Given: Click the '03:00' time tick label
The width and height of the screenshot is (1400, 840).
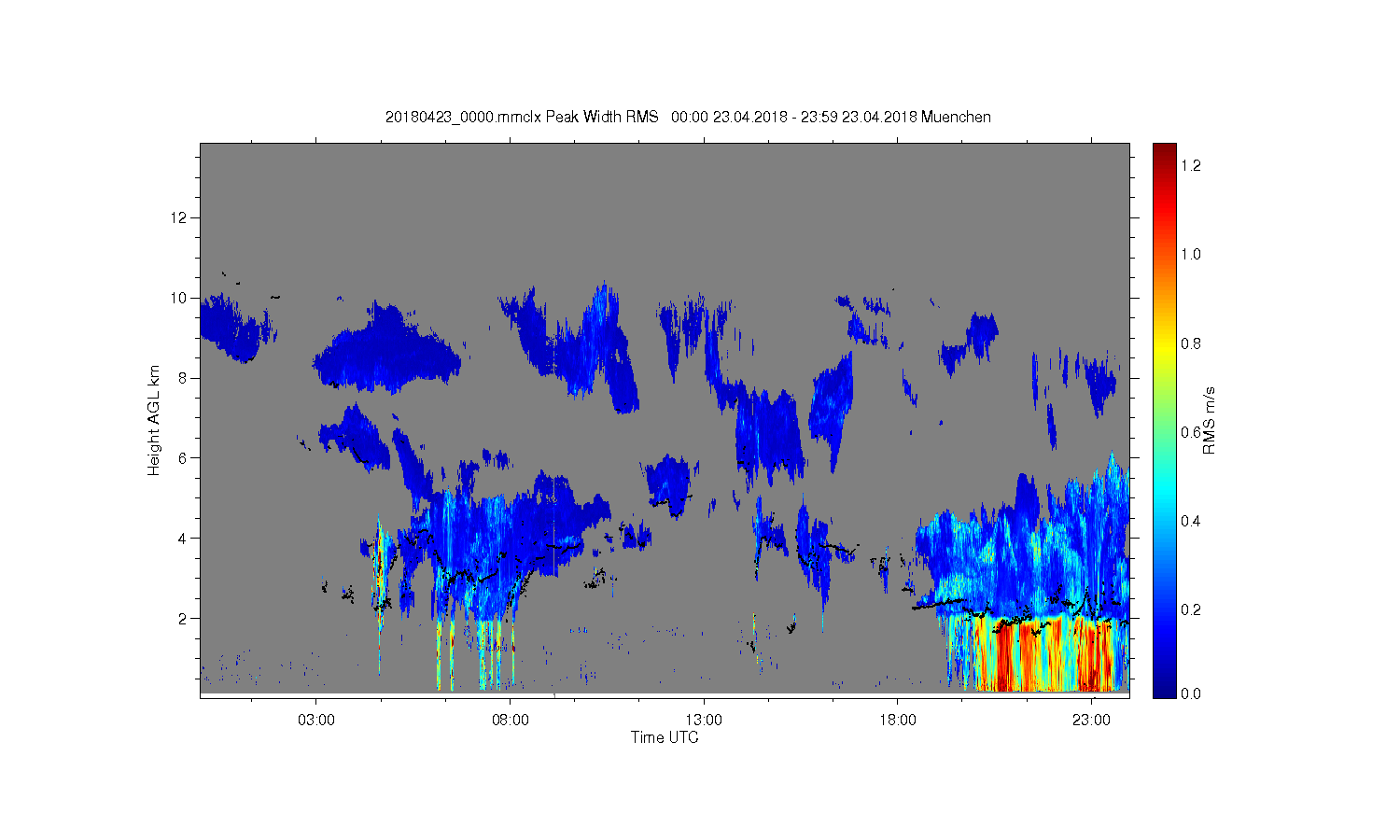Looking at the screenshot, I should [316, 721].
